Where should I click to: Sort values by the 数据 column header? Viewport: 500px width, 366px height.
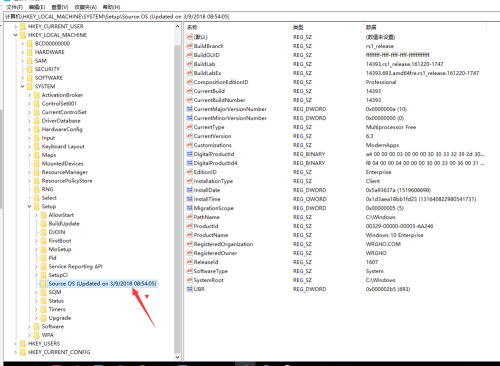[425, 27]
